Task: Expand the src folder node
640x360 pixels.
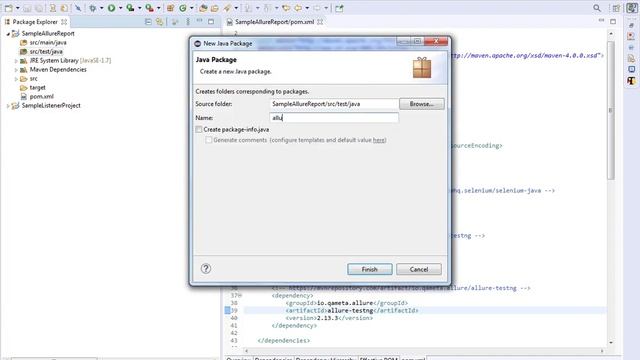Action: (16, 79)
